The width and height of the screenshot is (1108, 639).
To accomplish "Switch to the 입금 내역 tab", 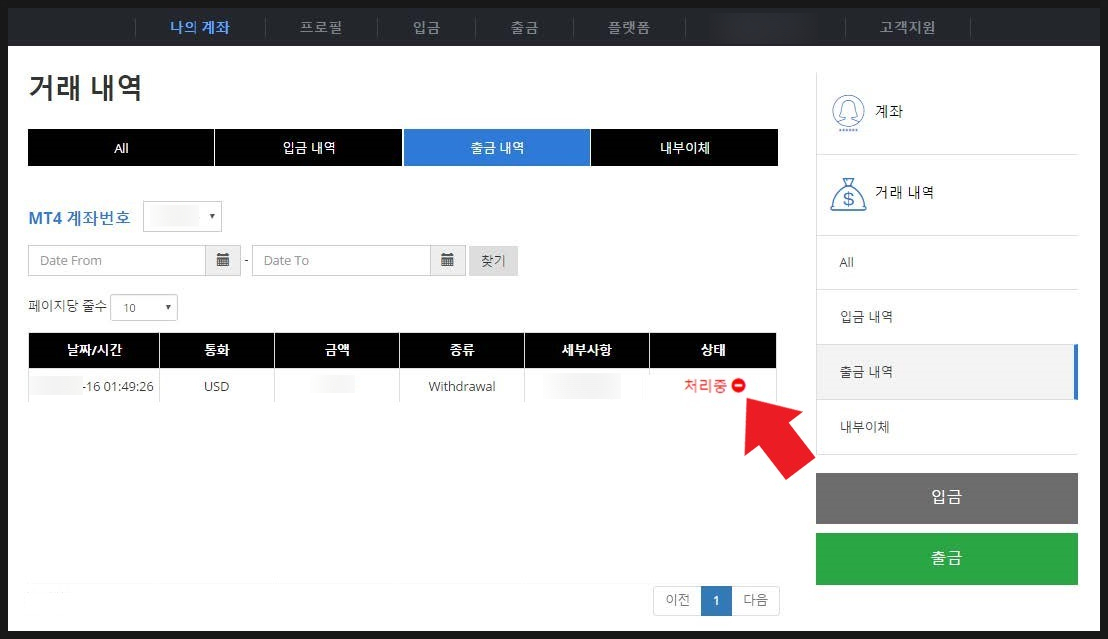I will click(x=308, y=148).
